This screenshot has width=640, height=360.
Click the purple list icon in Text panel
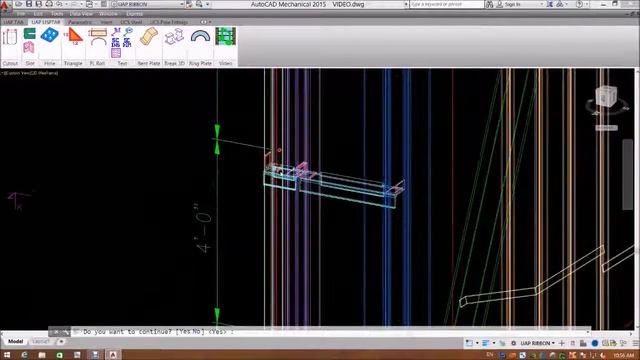pos(116,53)
